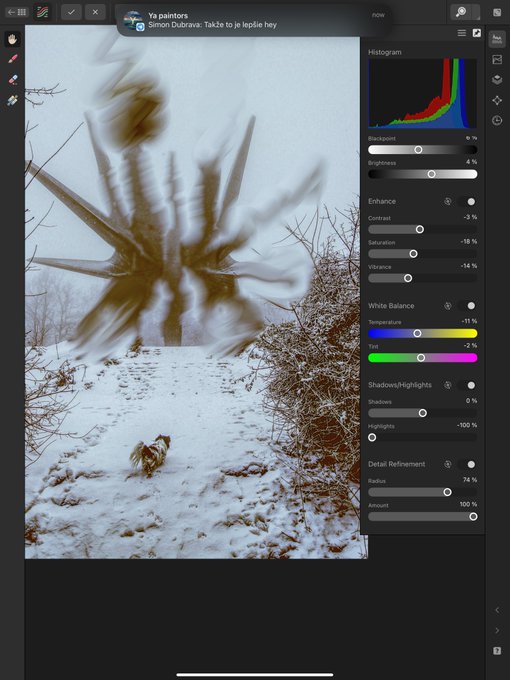This screenshot has height=680, width=510.
Task: Select the Overlay Gradient tool
Action: coord(12,100)
